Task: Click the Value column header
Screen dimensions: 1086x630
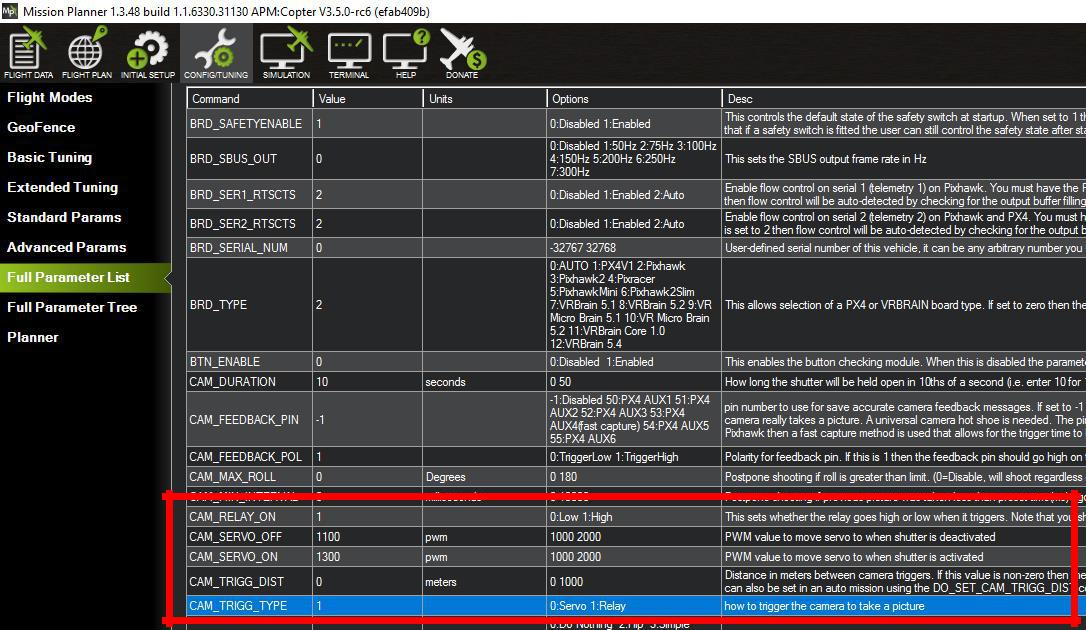Action: point(367,99)
